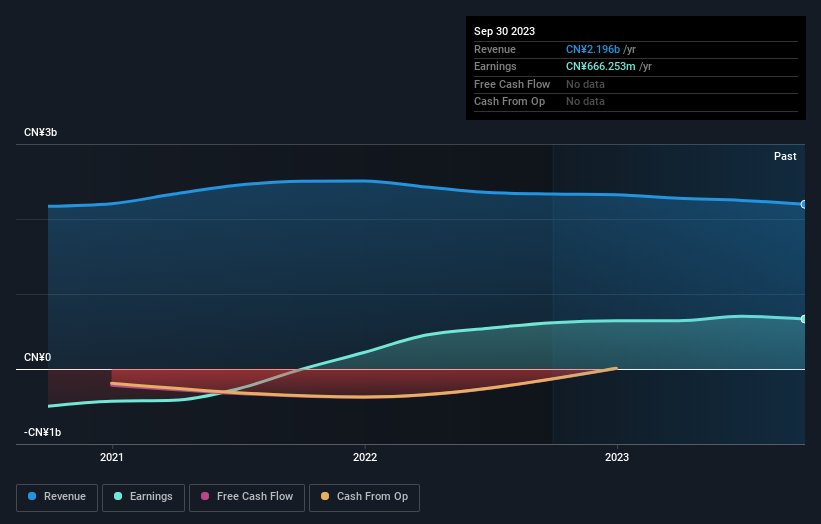The width and height of the screenshot is (821, 524).
Task: Click the 2023 x-axis label
Action: click(617, 457)
